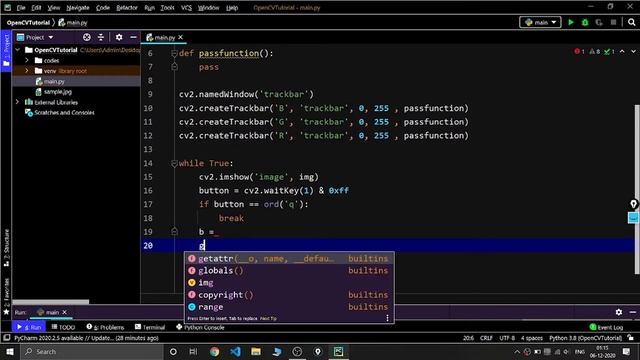The width and height of the screenshot is (640, 360).
Task: Close the main.py editor tab
Action: 180,37
